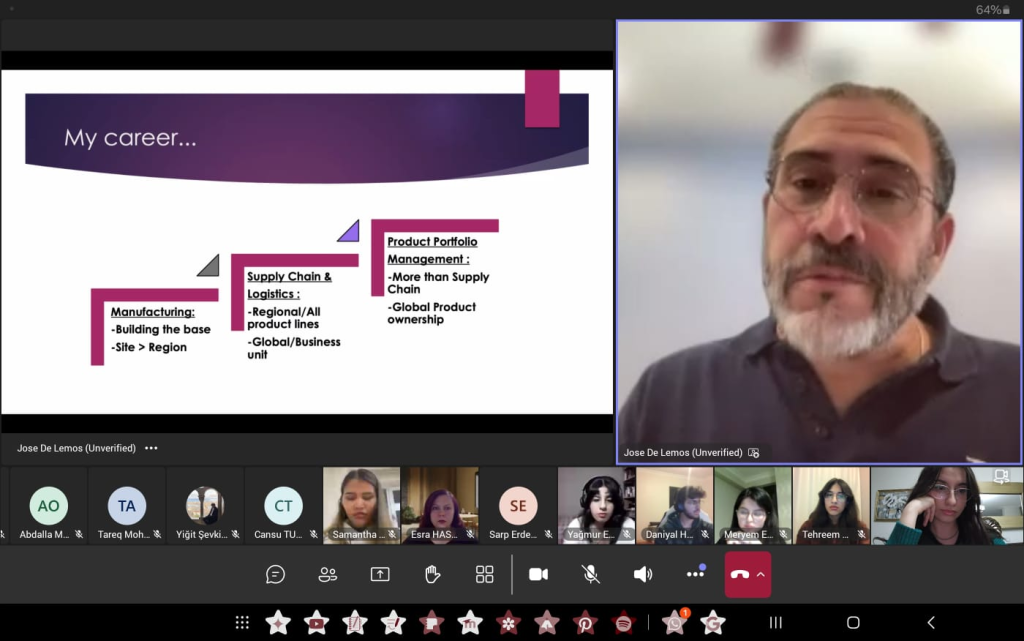The image size is (1024, 641).
Task: Open the meeting chat panel
Action: click(x=276, y=574)
